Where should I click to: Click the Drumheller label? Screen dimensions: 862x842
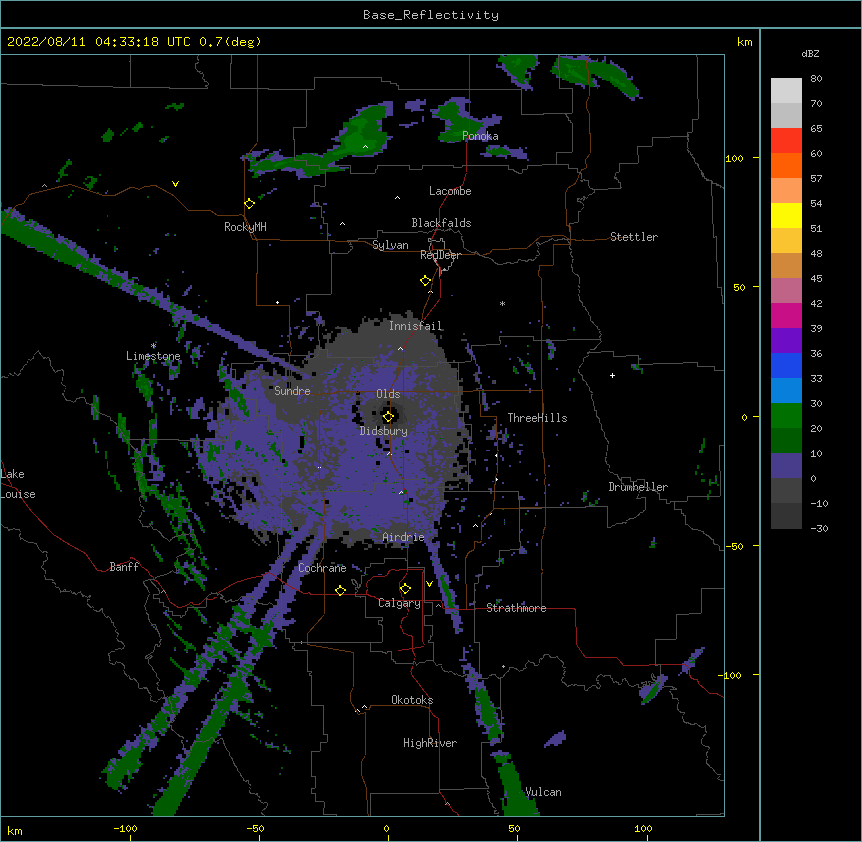(x=638, y=487)
